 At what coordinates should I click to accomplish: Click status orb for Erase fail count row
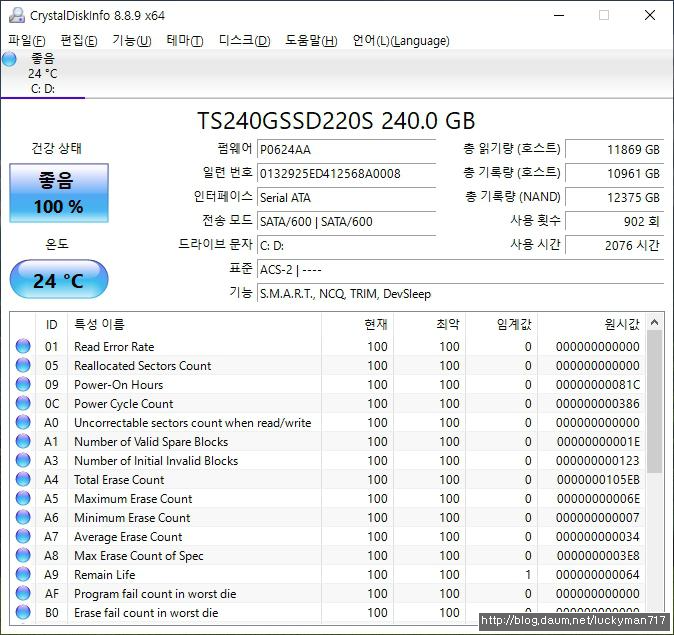pyautogui.click(x=23, y=612)
